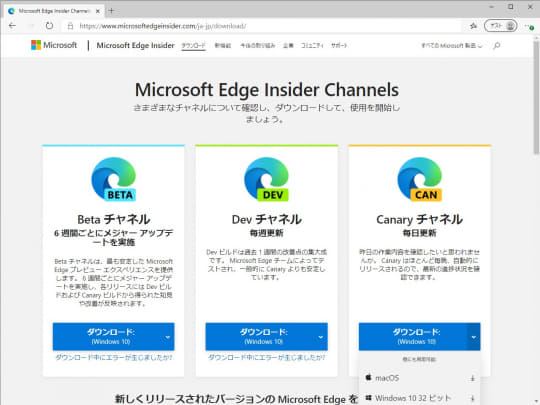Click the Microsoft Edge Insider header link
Image resolution: width=540 pixels, height=405 pixels.
pos(135,45)
